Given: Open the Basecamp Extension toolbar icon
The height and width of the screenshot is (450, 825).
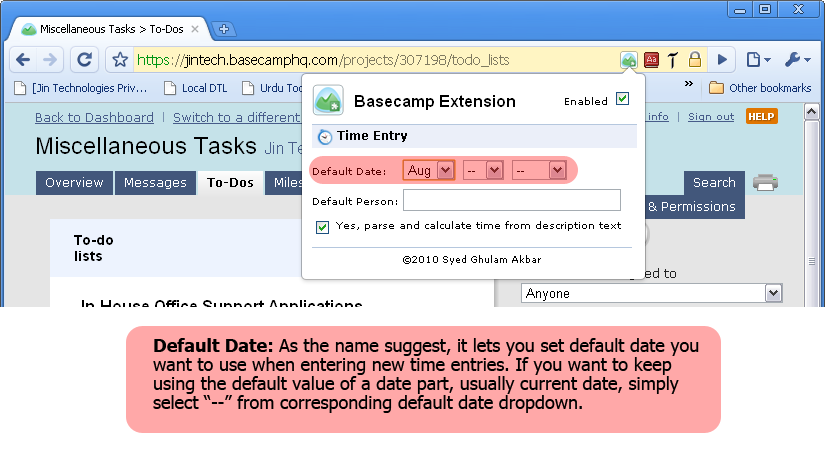Looking at the screenshot, I should click(x=628, y=59).
